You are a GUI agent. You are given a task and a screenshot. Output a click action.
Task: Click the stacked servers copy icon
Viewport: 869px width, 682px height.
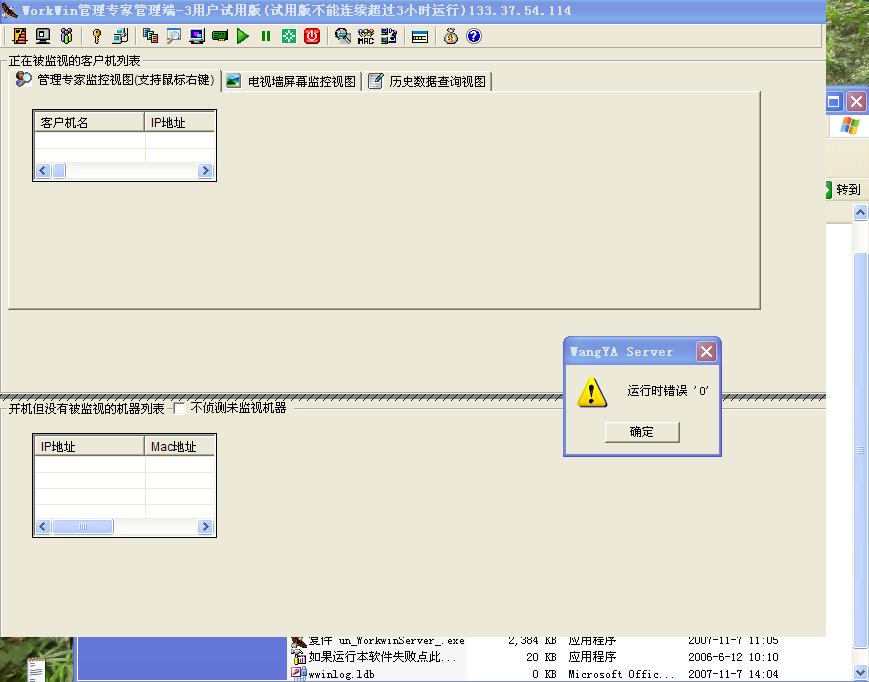pos(150,37)
